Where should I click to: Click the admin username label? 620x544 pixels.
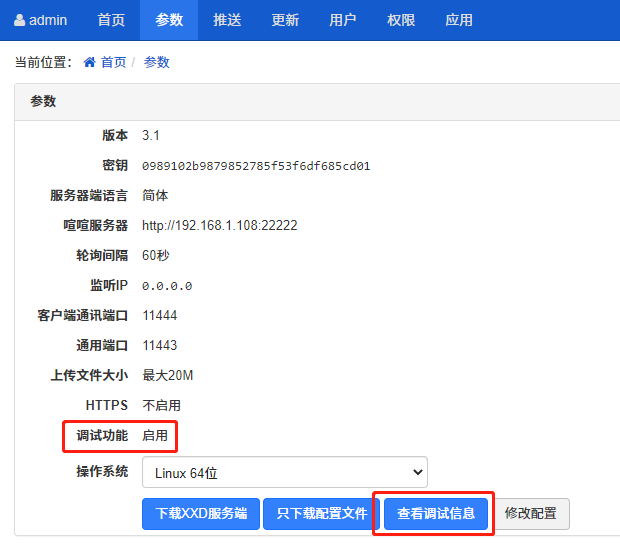tap(48, 20)
